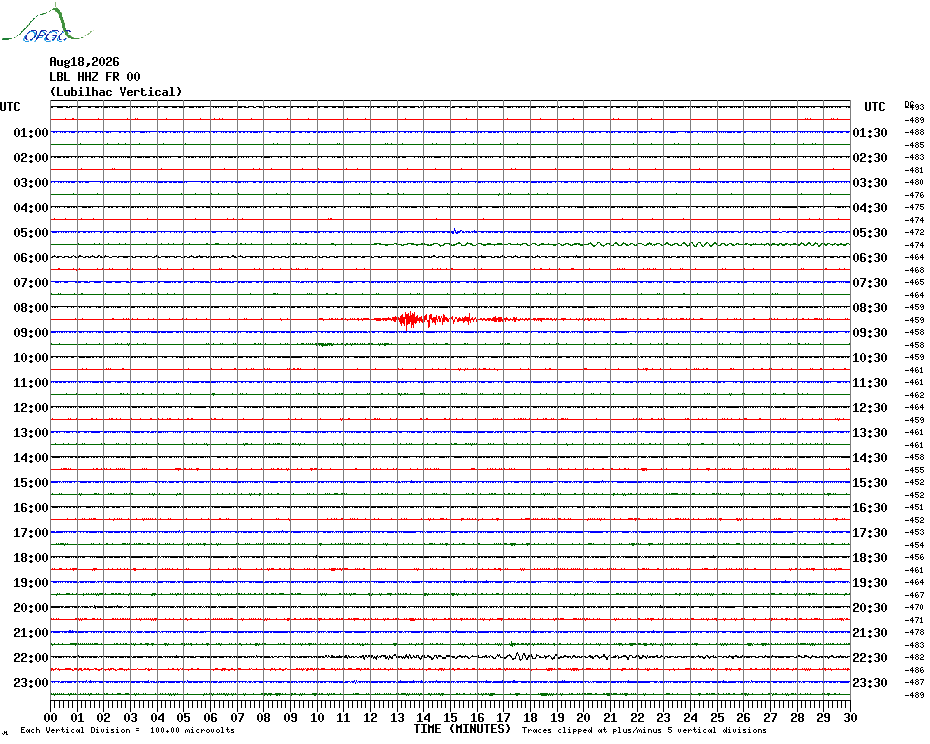The height and width of the screenshot is (744, 930).
Task: Click the minute axis label 10
Action: [x=317, y=717]
